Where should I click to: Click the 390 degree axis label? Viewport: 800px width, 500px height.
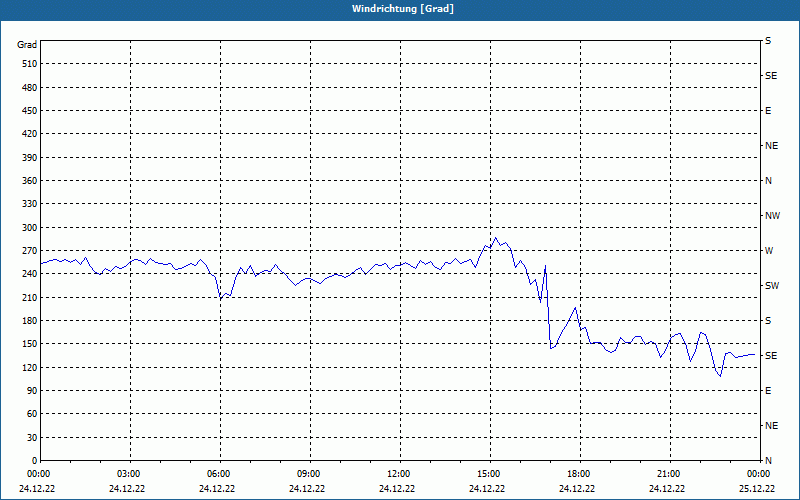pos(30,158)
